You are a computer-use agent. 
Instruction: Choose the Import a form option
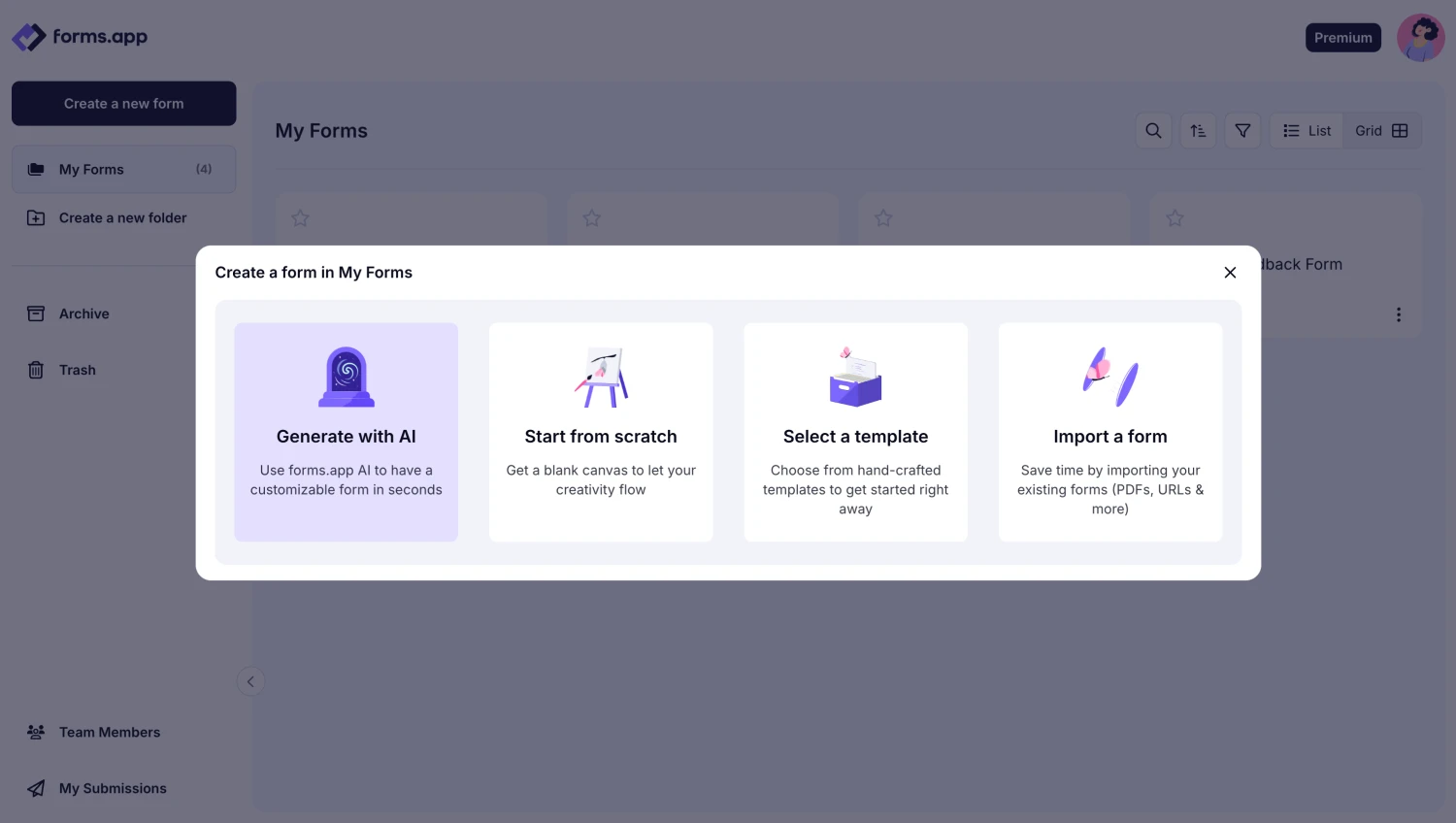(1109, 432)
